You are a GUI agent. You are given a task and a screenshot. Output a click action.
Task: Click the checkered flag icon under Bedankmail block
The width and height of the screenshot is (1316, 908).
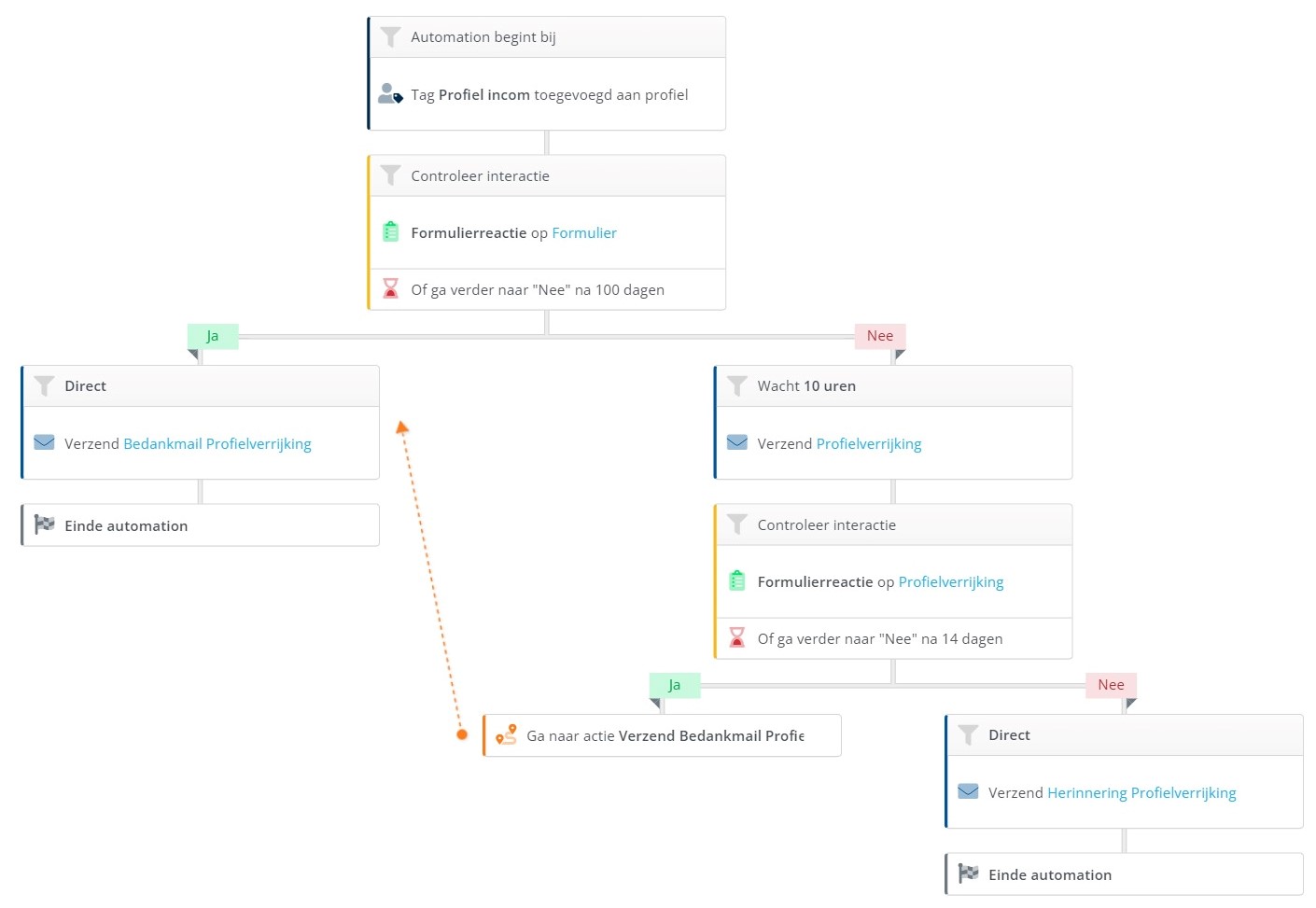click(44, 525)
